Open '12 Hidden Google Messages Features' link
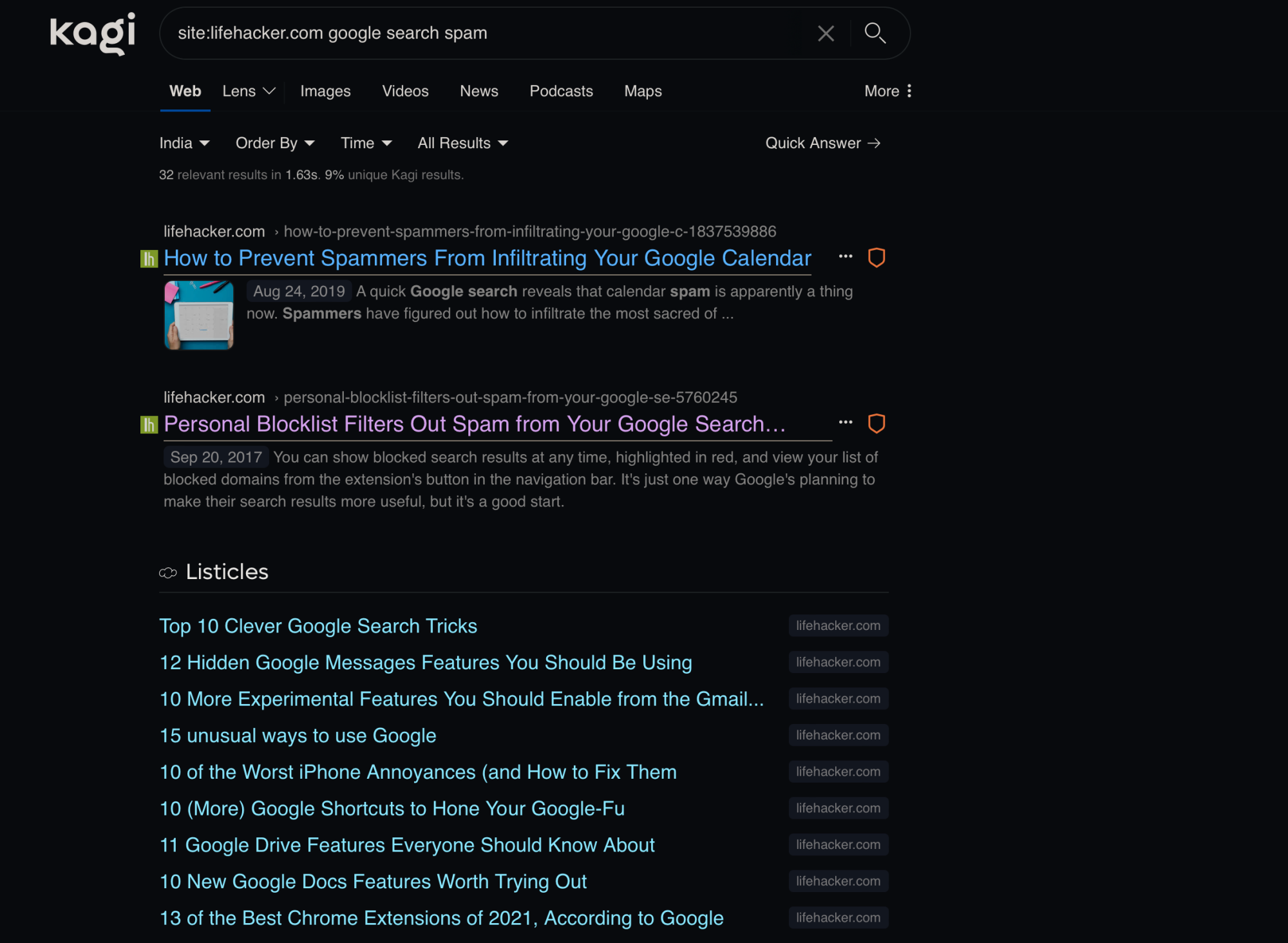Viewport: 1288px width, 943px height. (x=426, y=663)
